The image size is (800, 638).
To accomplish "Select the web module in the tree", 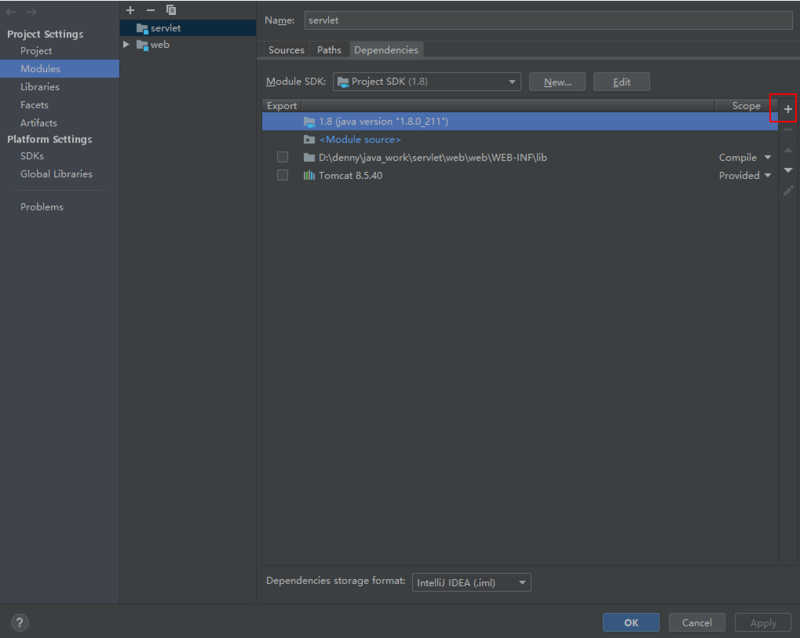I will (188, 45).
